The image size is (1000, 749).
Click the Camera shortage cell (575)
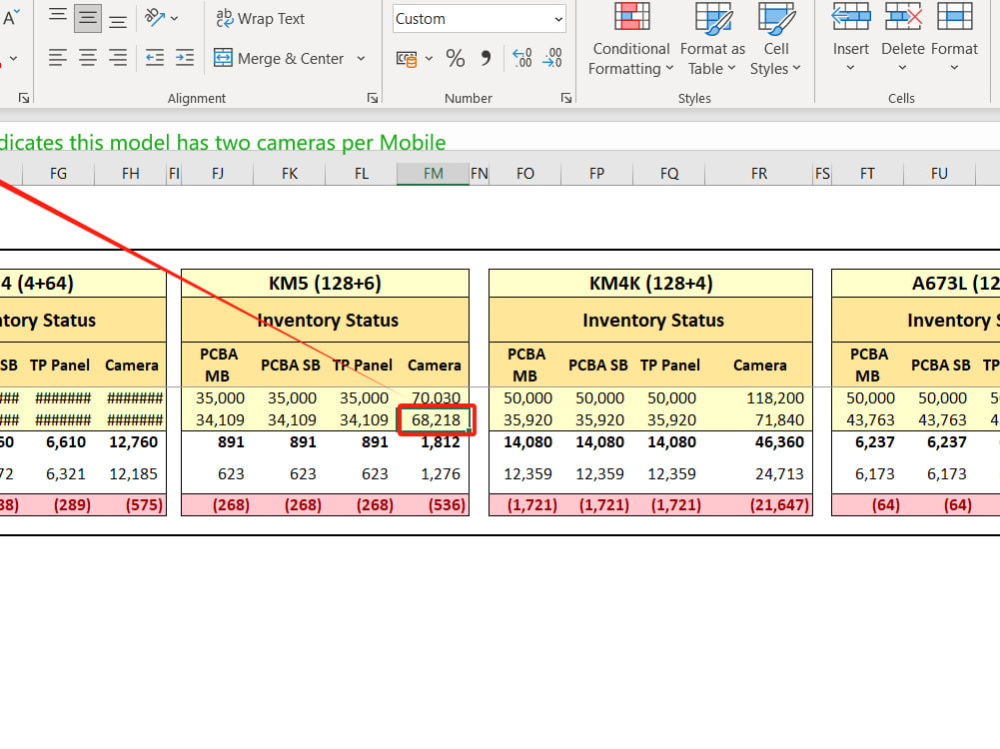131,505
